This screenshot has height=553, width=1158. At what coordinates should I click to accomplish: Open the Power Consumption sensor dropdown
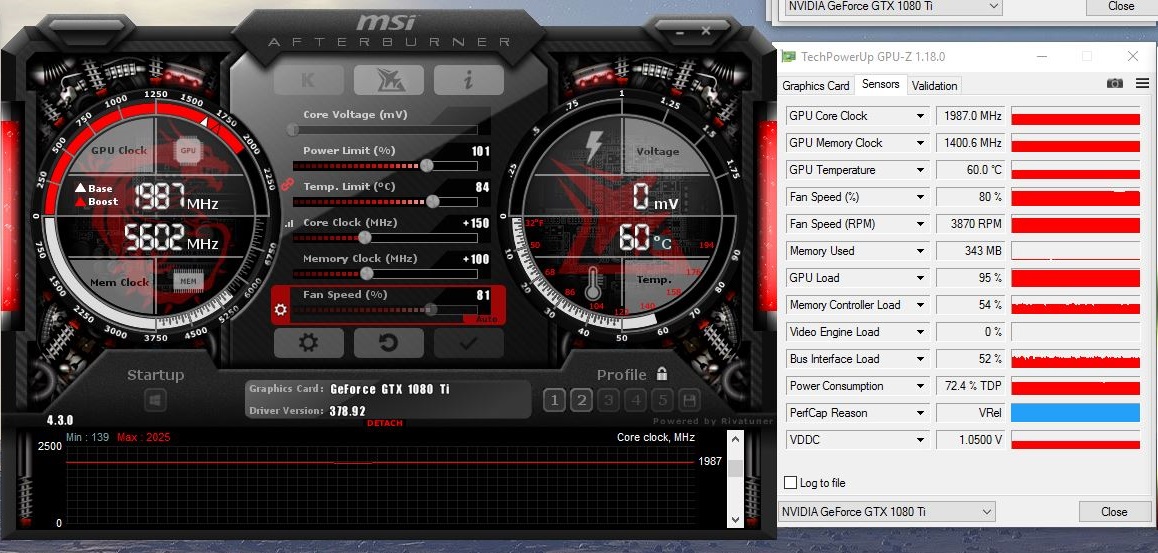point(920,386)
